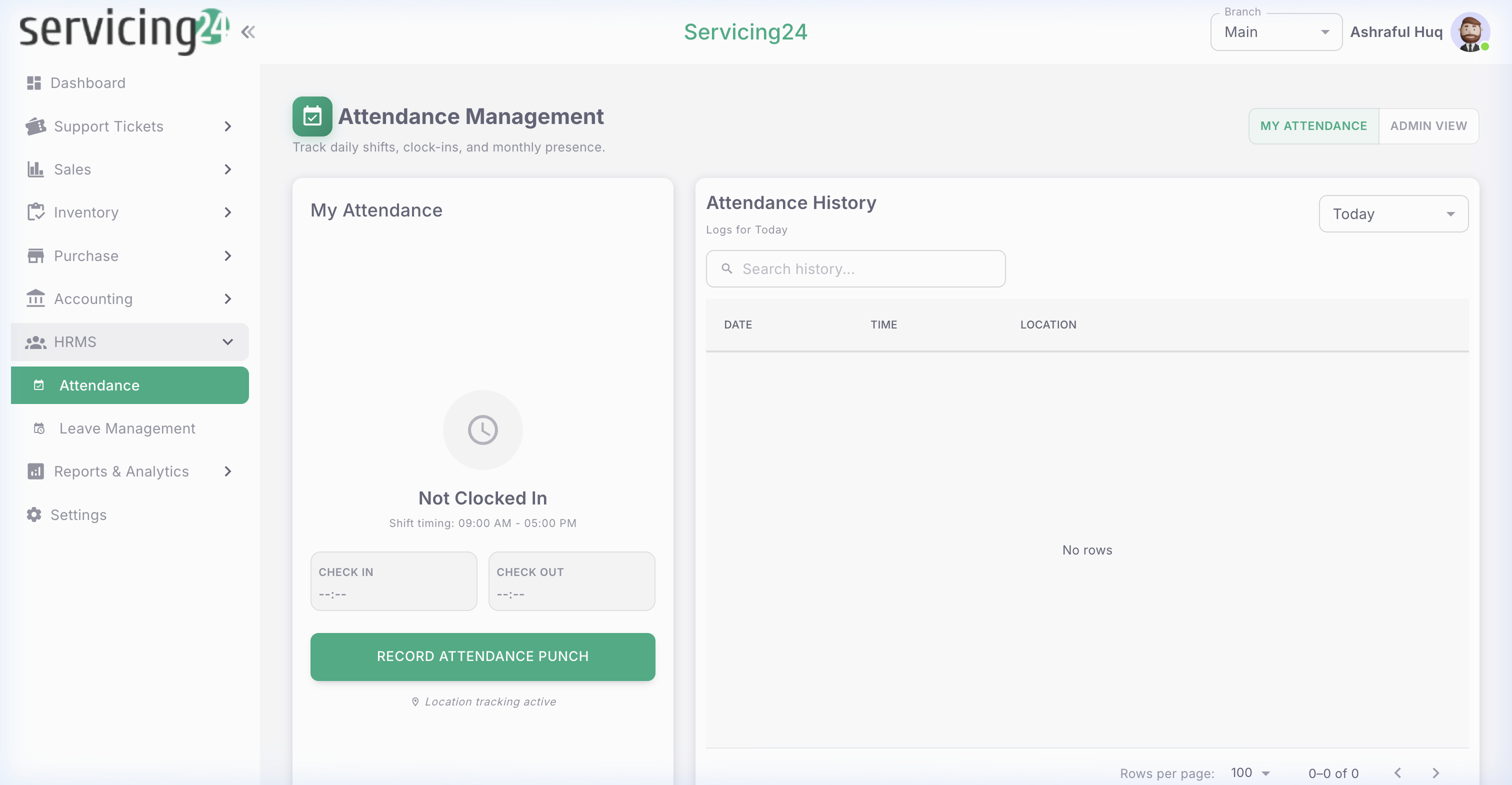Collapse the sidebar with double-chevron icon
This screenshot has height=785, width=1512.
click(247, 31)
